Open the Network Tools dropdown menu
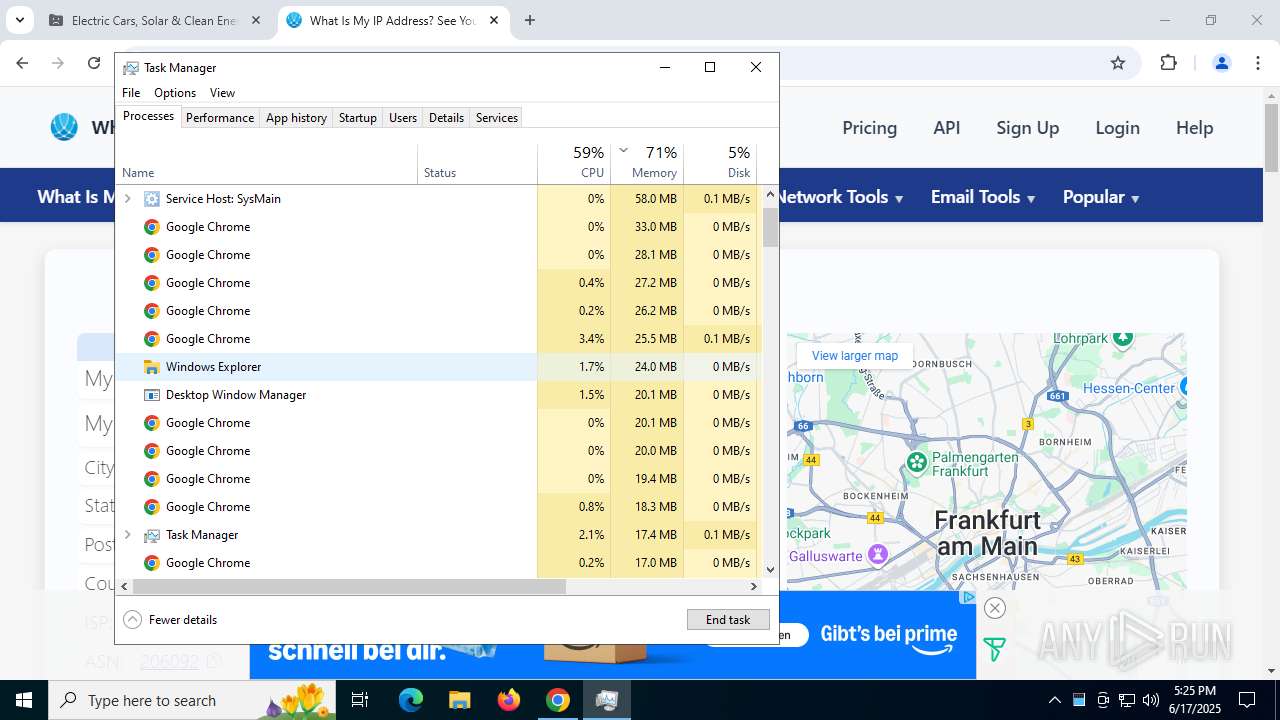The image size is (1280, 720). coord(840,197)
